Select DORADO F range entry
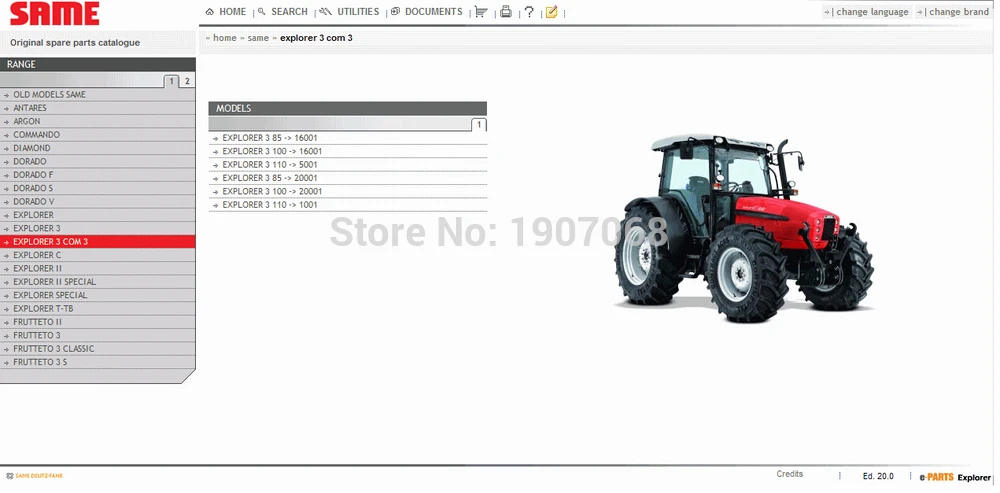 click(x=98, y=175)
